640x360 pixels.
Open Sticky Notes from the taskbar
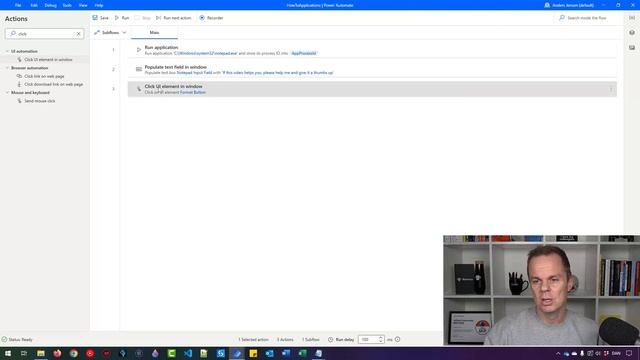point(253,353)
